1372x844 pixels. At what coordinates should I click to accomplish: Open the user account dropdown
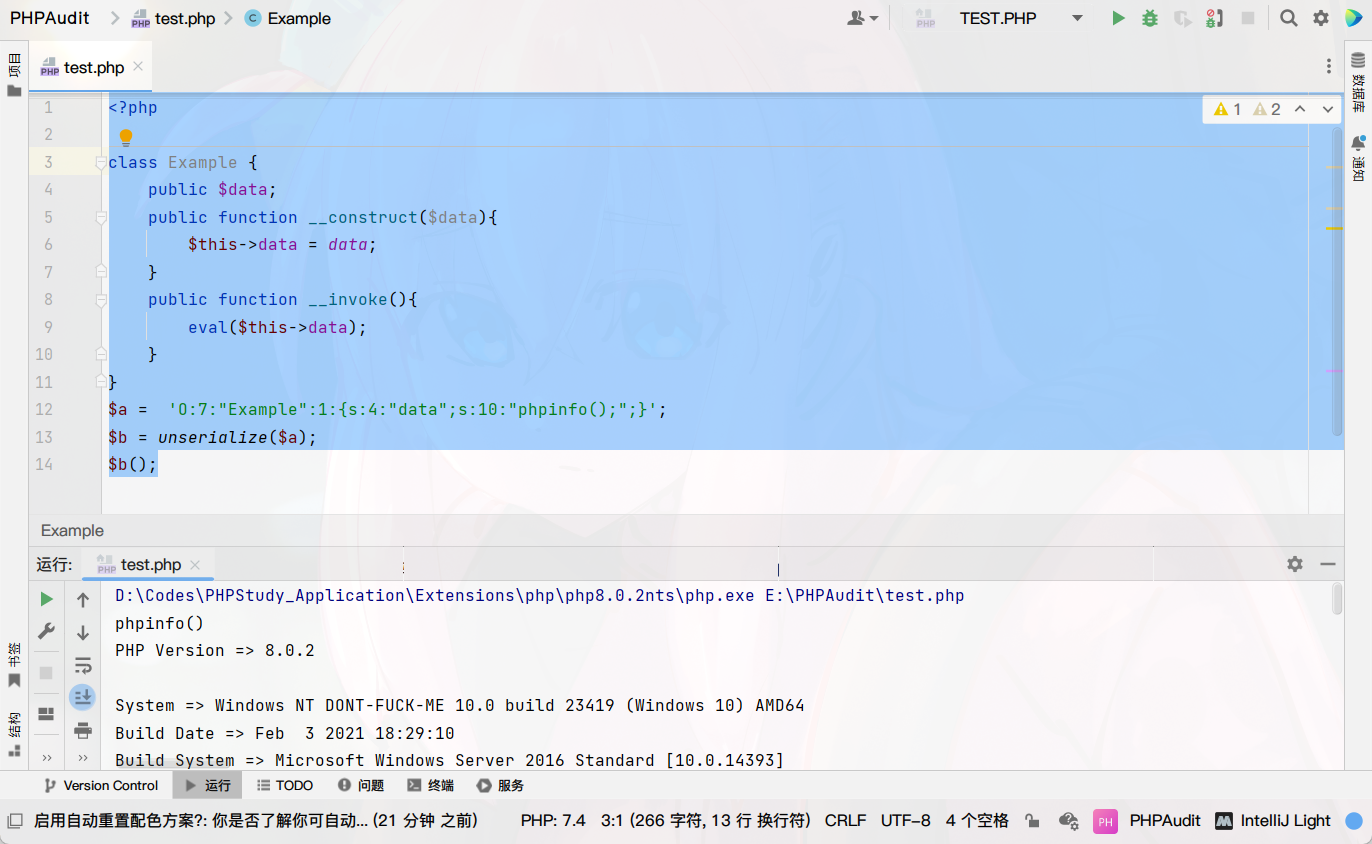[862, 18]
